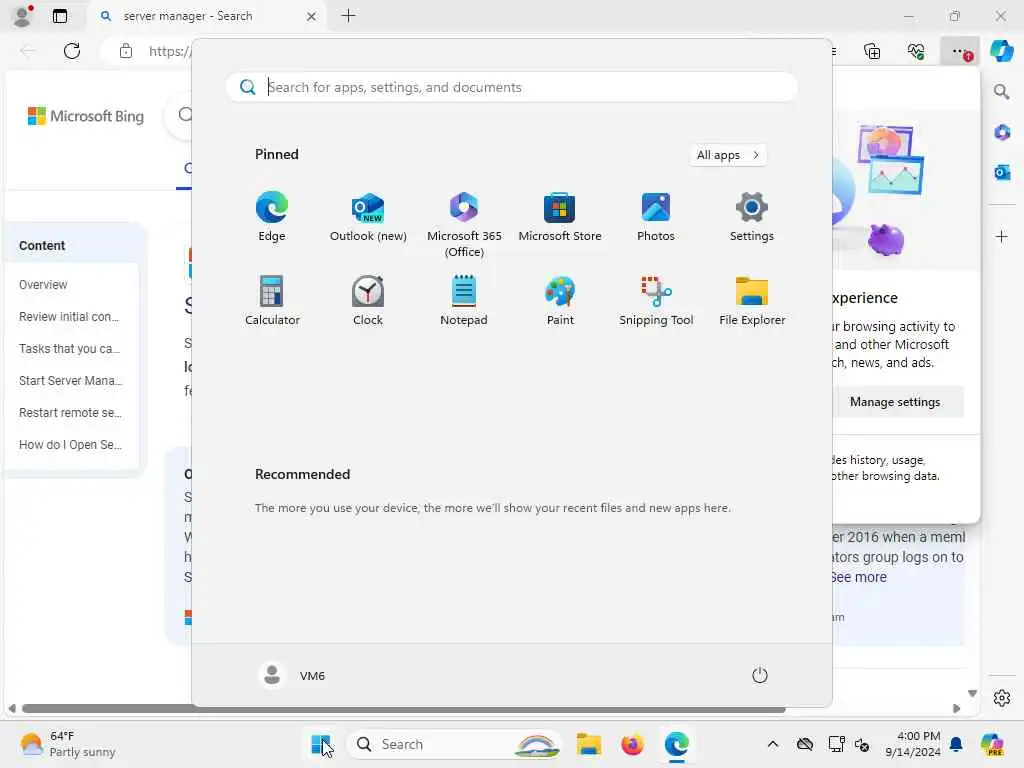Open Settings pinned app
The image size is (1024, 768).
click(x=752, y=217)
